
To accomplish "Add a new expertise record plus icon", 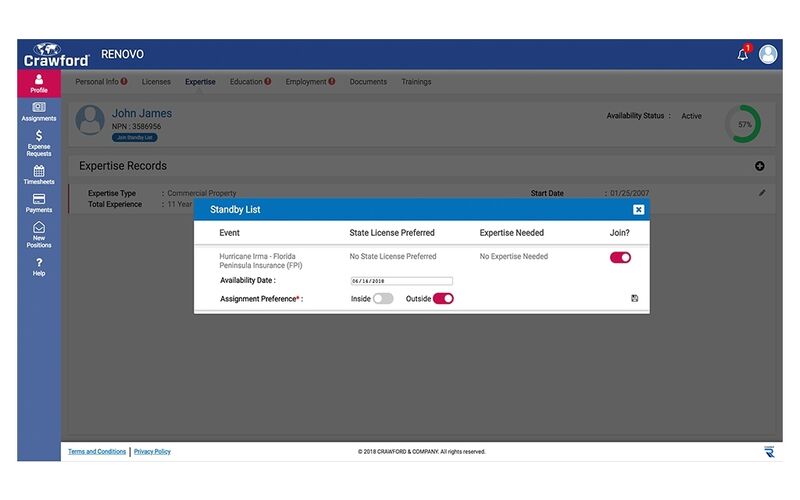I will click(x=759, y=166).
